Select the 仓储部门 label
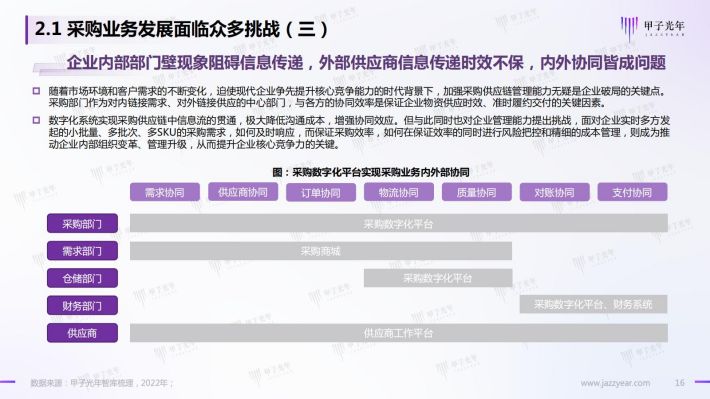 point(82,278)
